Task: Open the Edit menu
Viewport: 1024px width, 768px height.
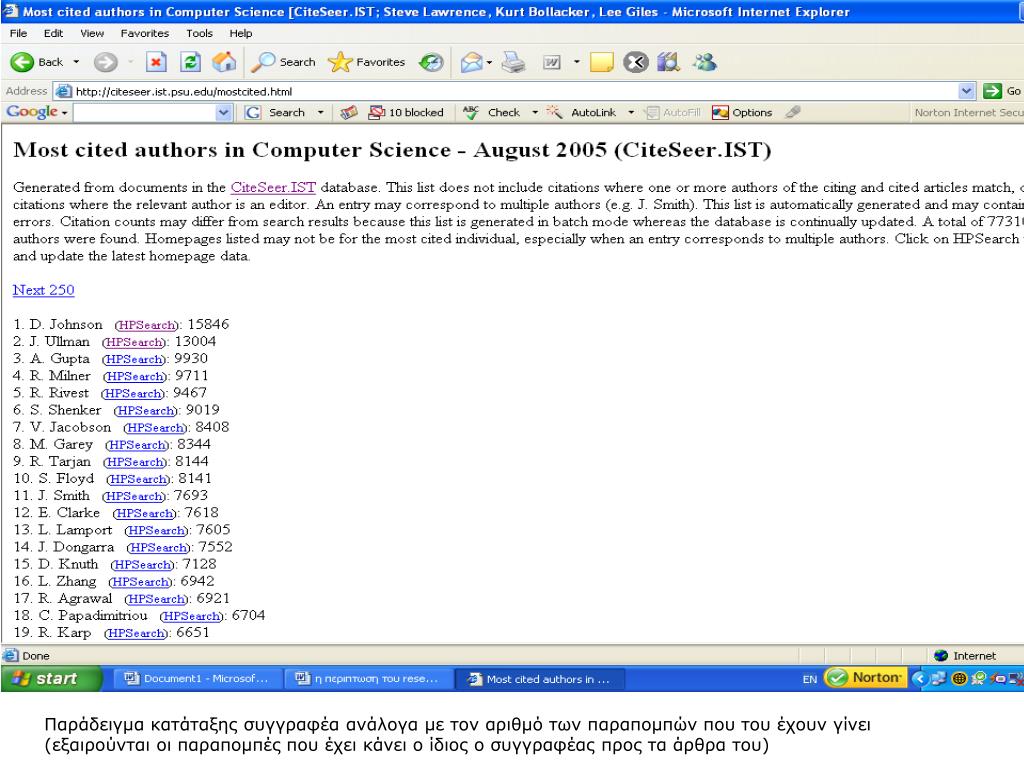Action: pos(53,33)
